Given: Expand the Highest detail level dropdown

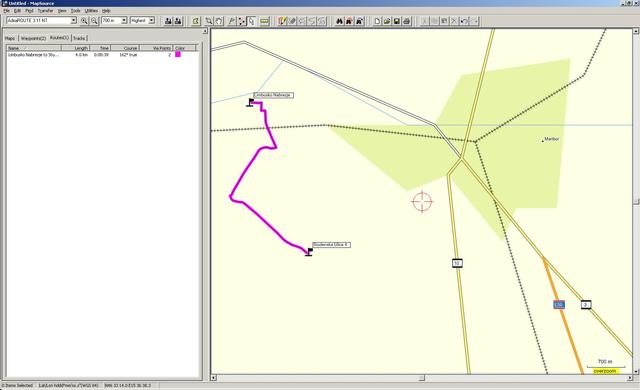Looking at the screenshot, I should 151,20.
